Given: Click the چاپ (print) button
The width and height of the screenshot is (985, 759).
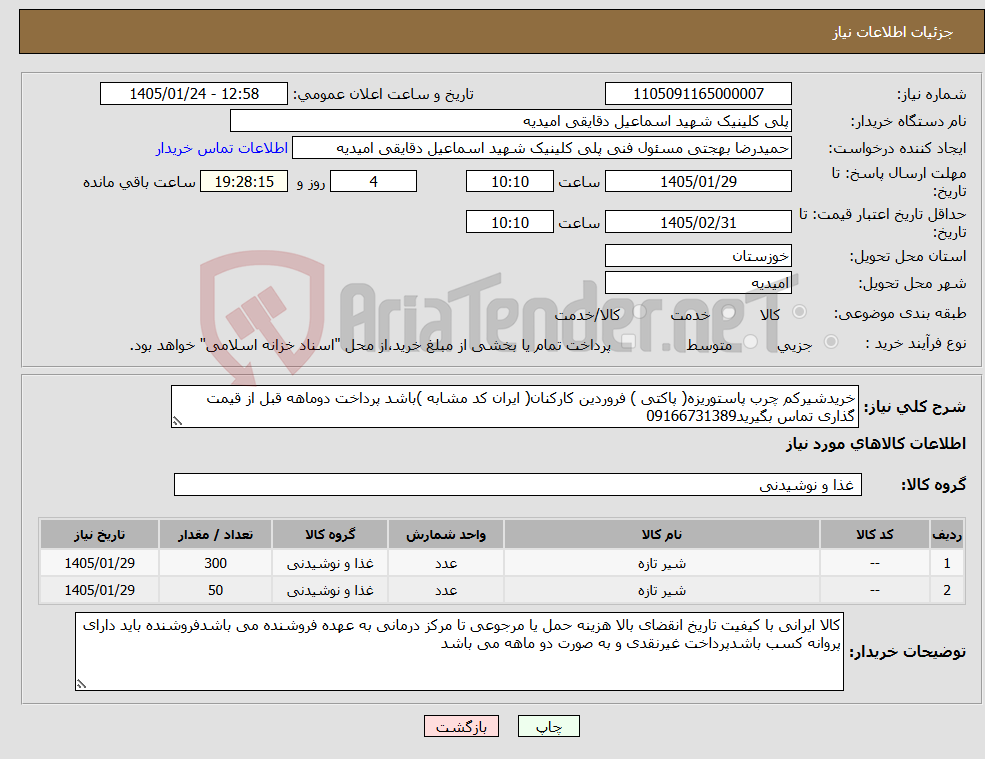Looking at the screenshot, I should [548, 726].
